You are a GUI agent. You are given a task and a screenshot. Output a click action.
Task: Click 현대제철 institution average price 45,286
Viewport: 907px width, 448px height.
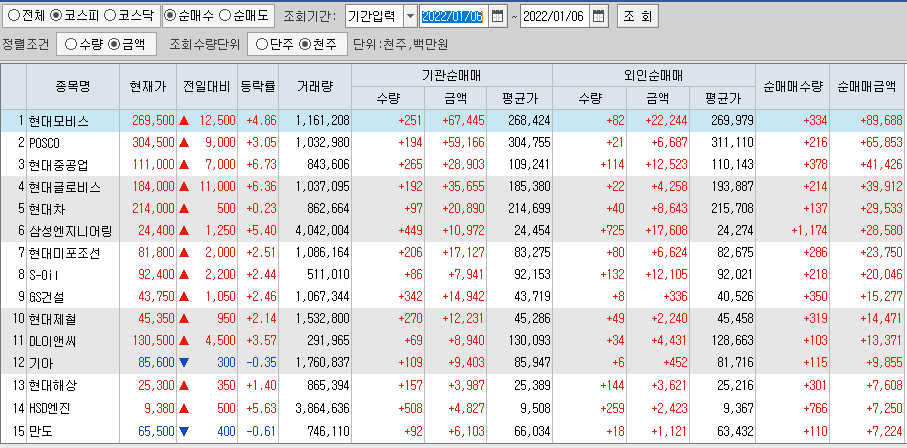click(531, 320)
